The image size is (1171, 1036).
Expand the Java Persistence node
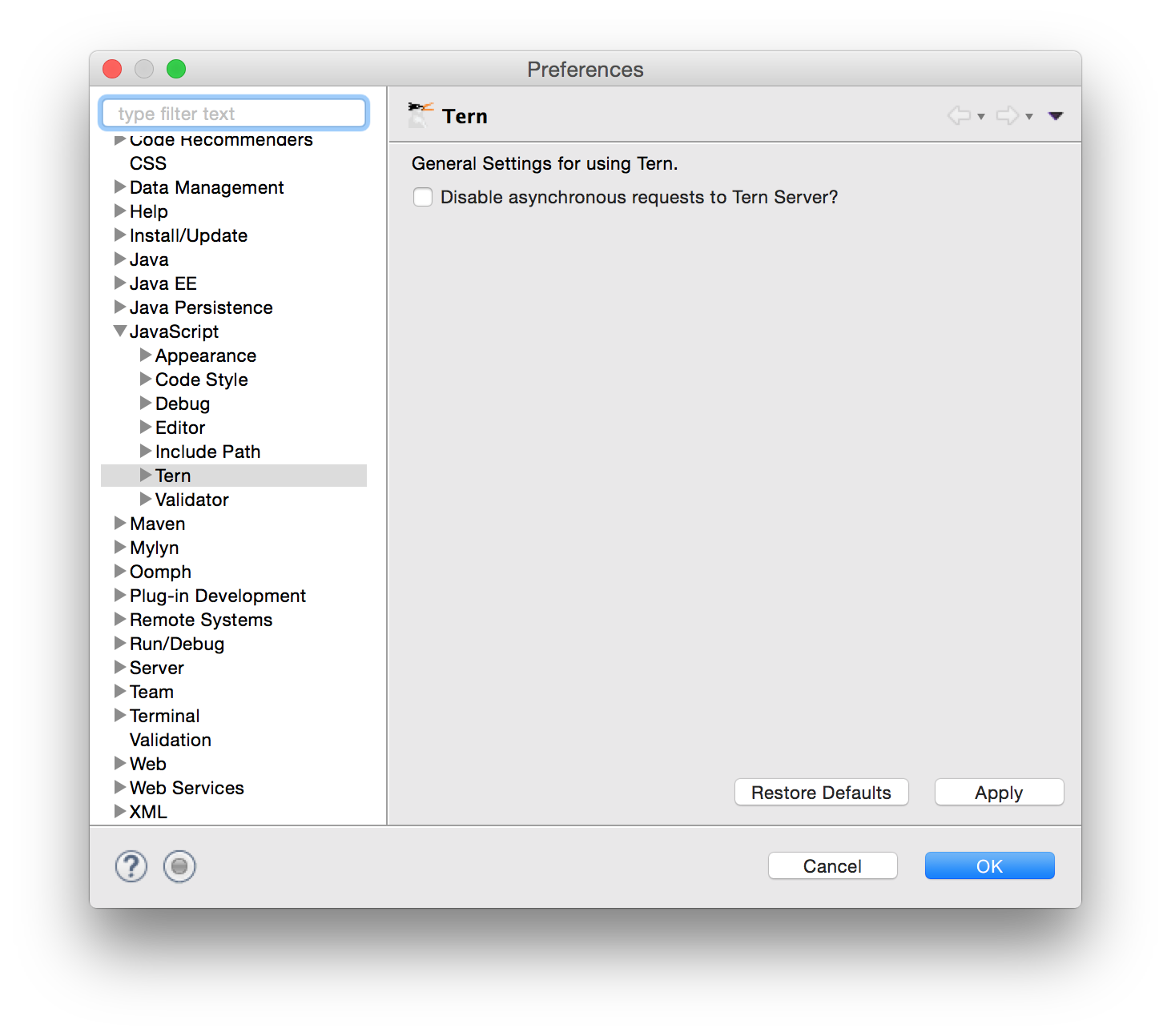point(120,307)
